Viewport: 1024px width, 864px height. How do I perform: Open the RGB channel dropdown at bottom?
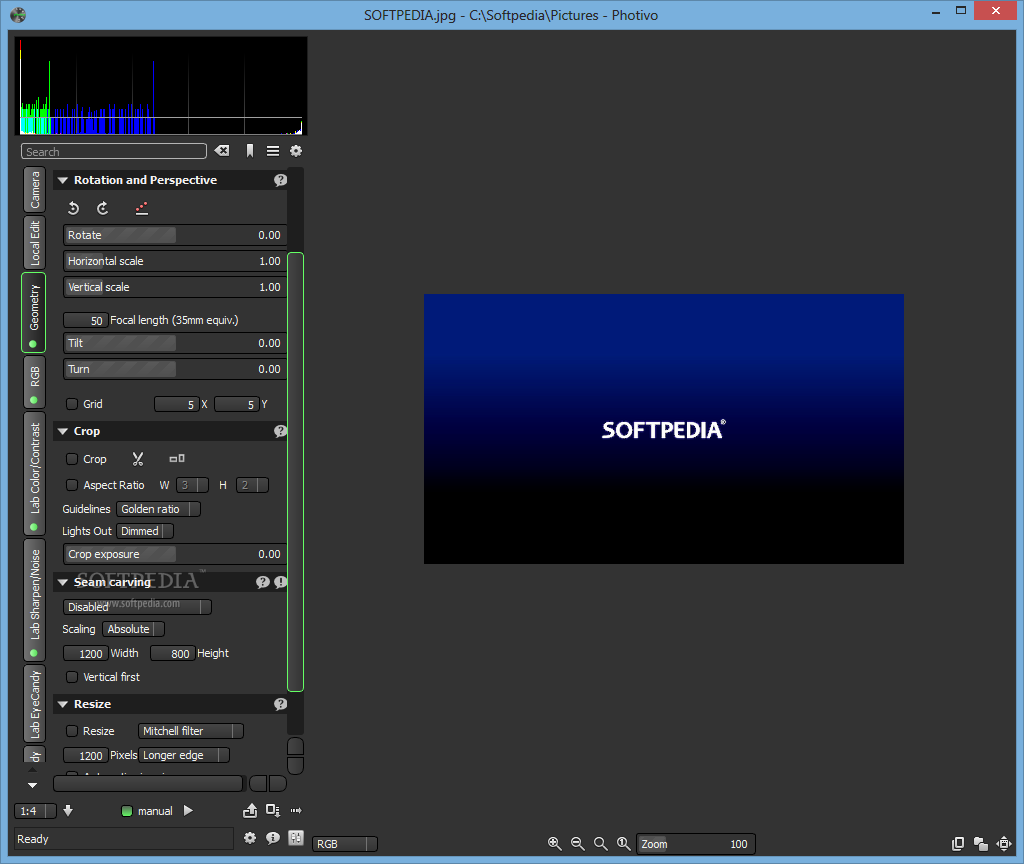[x=345, y=844]
